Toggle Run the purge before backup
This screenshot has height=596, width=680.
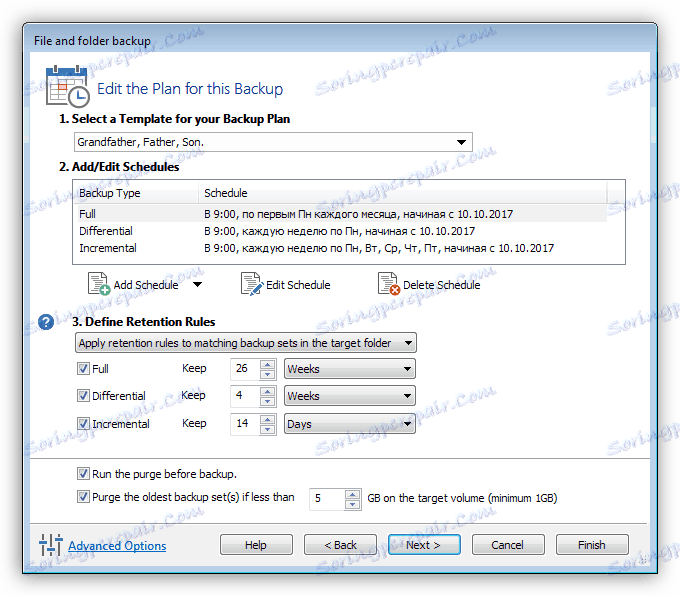coord(83,473)
